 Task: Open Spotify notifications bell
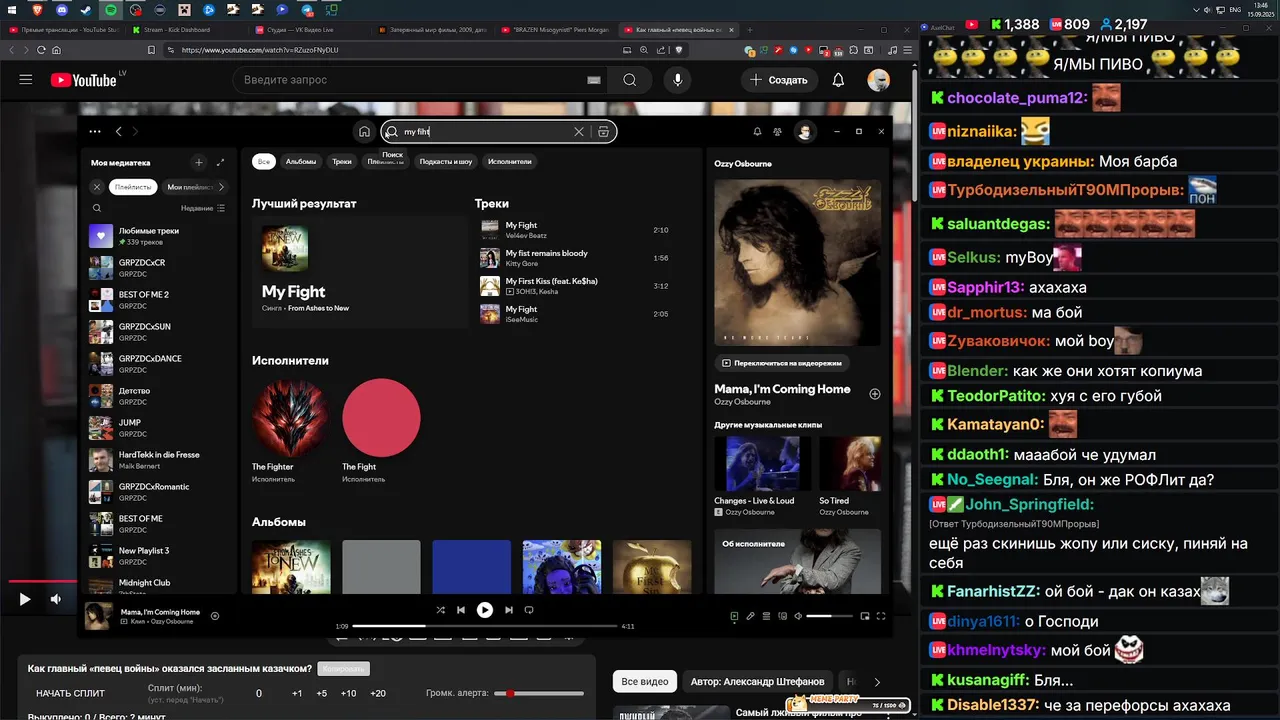pos(757,131)
